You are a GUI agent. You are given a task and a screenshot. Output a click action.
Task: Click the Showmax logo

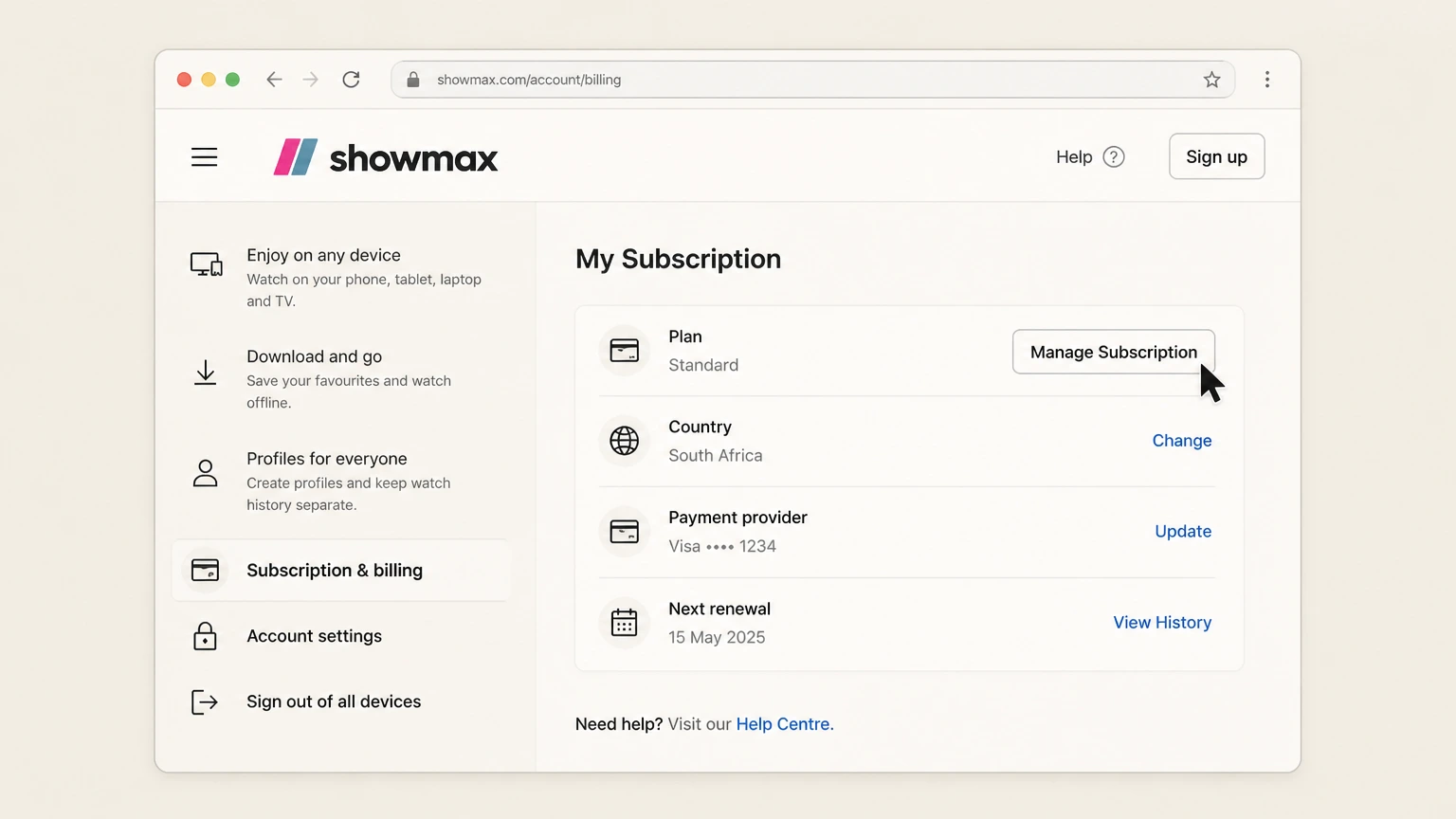386,157
